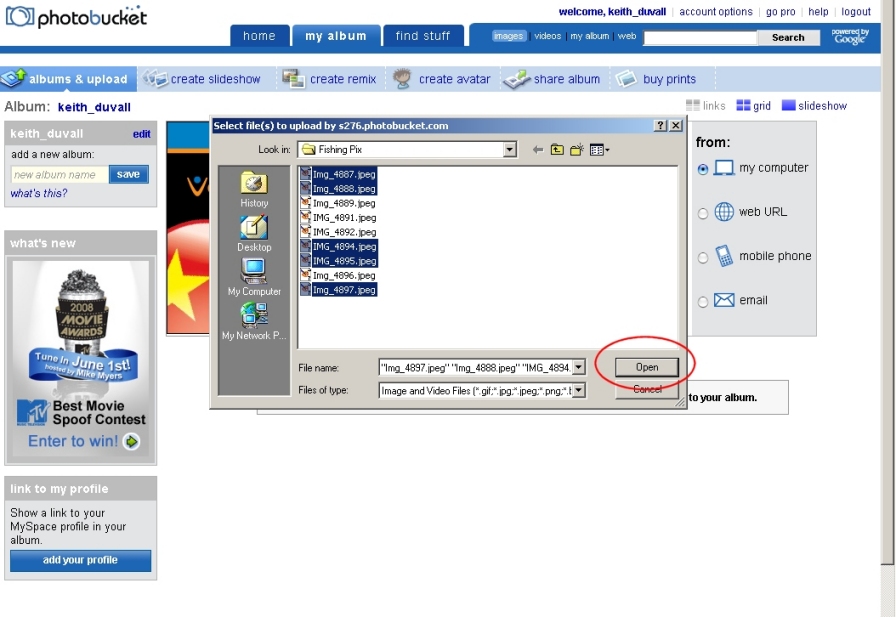Switch to the find stuff tab

click(423, 36)
